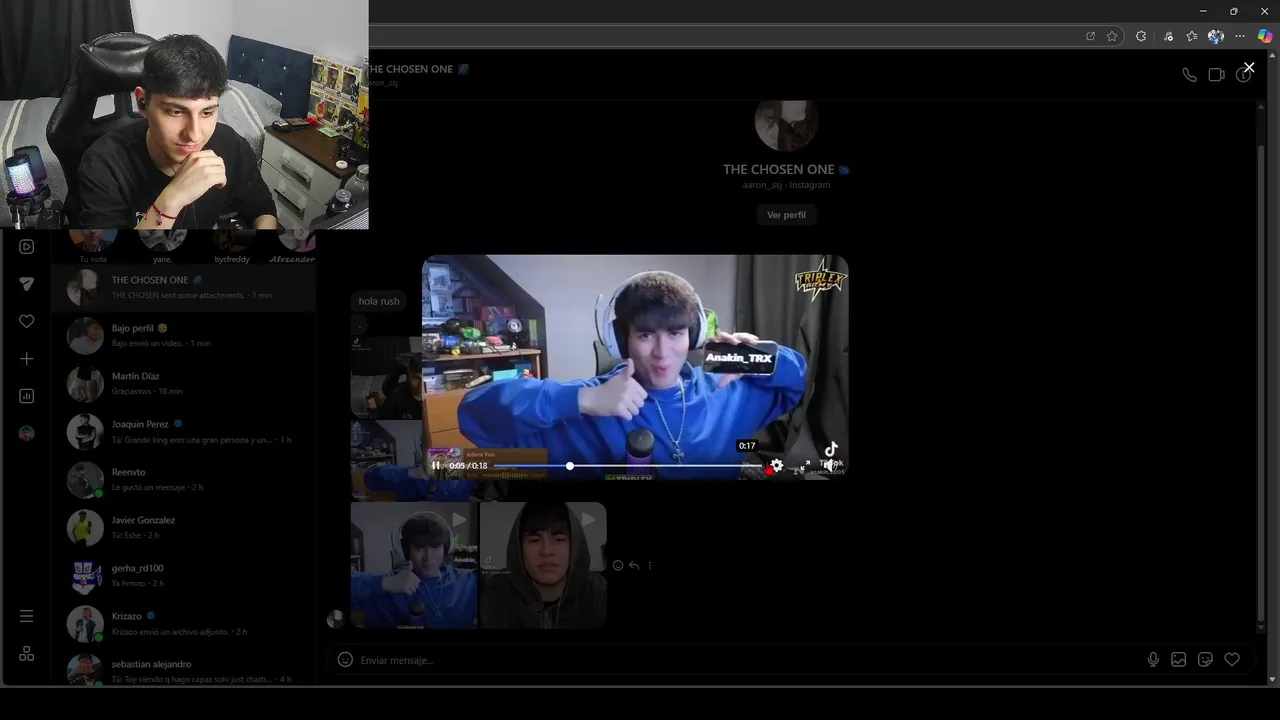
Task: Open video settings gear icon
Action: pos(777,466)
